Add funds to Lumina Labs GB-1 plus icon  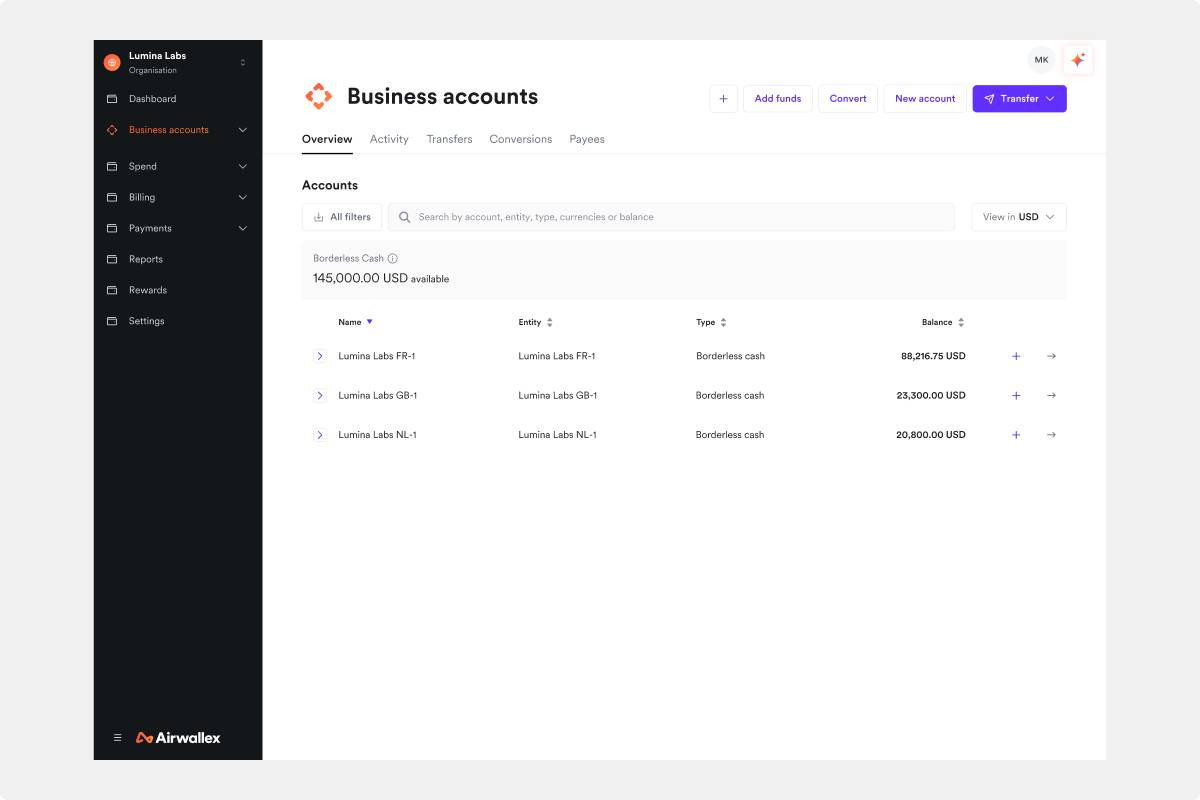(1016, 395)
